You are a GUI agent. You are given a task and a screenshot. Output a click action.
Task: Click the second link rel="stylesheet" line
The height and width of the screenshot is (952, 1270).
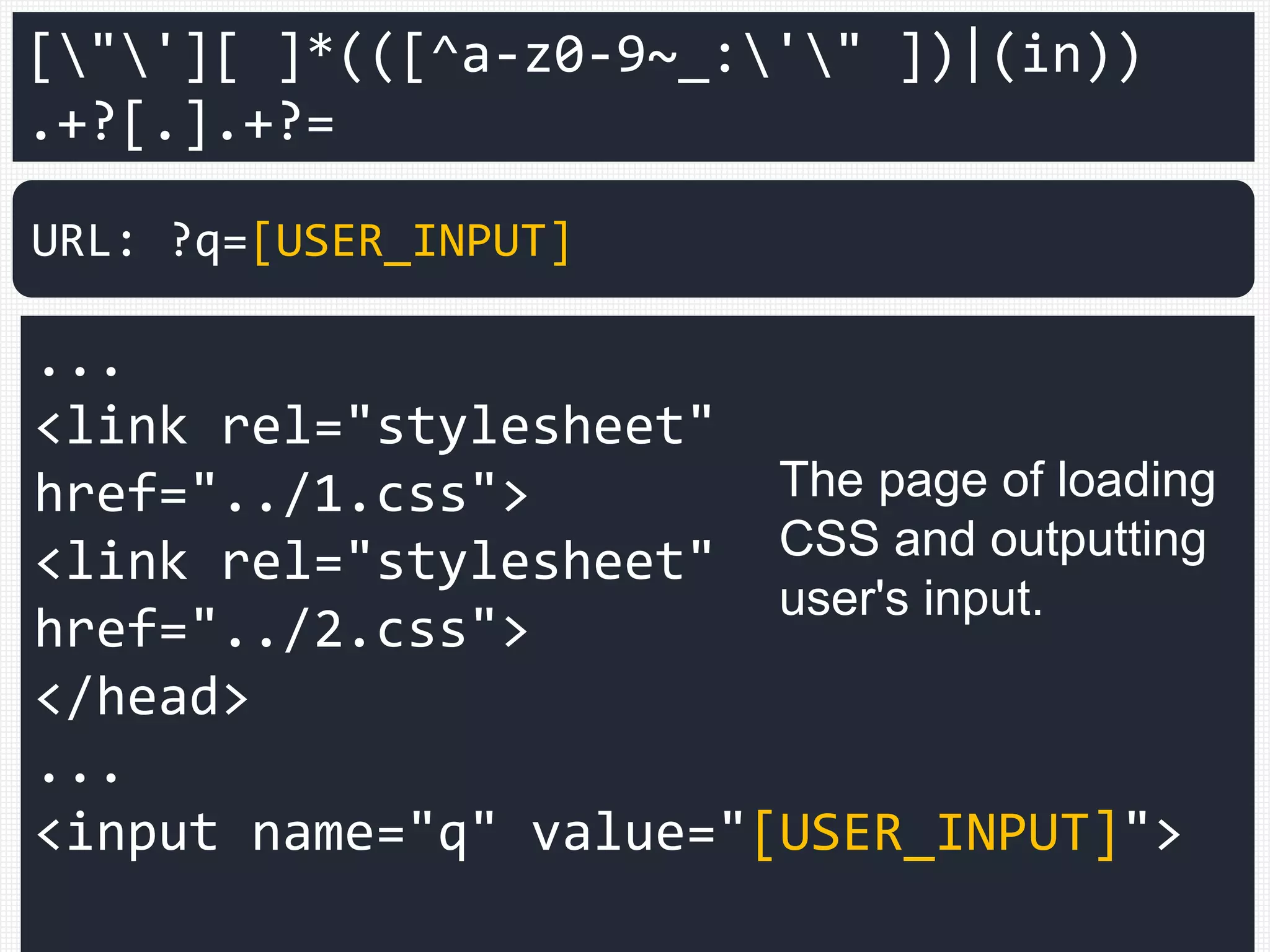(374, 562)
